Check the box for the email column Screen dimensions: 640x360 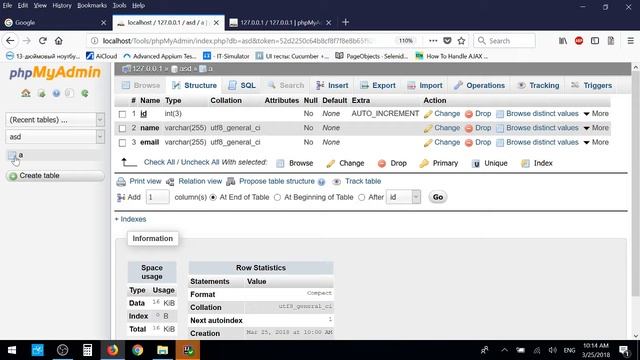[122, 143]
